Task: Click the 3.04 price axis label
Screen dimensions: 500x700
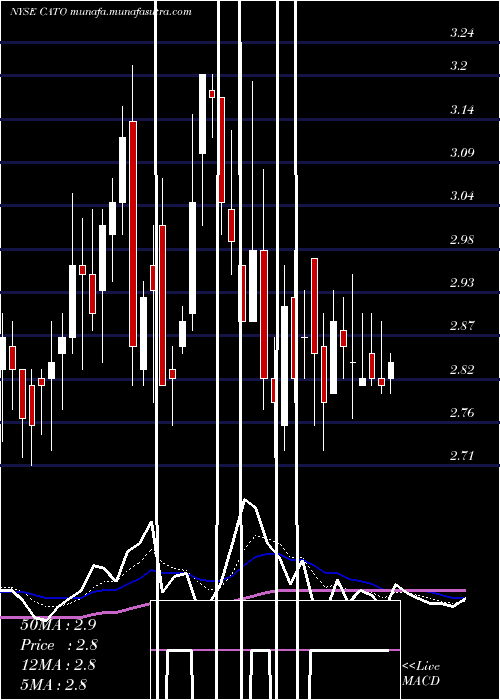Action: tap(462, 196)
